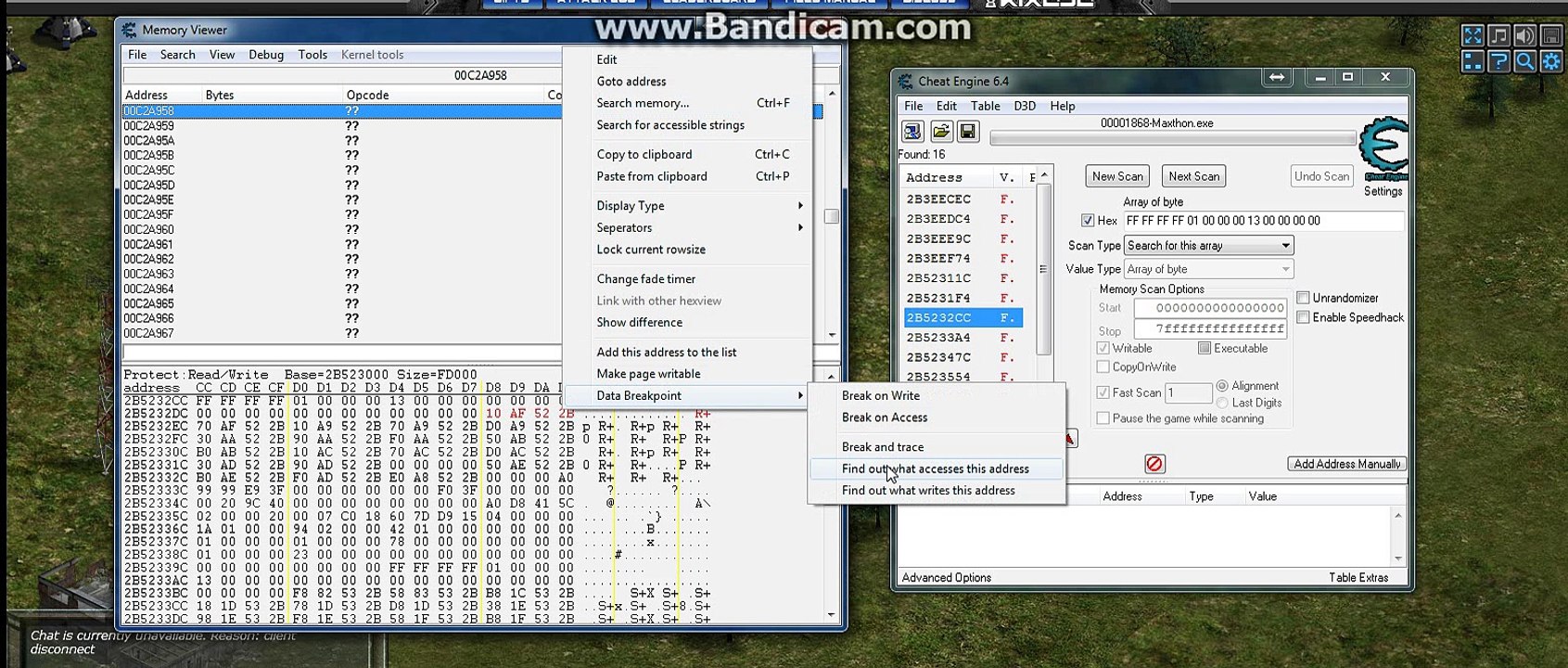Click the scan progress bar
1568x668 pixels.
point(1172,138)
